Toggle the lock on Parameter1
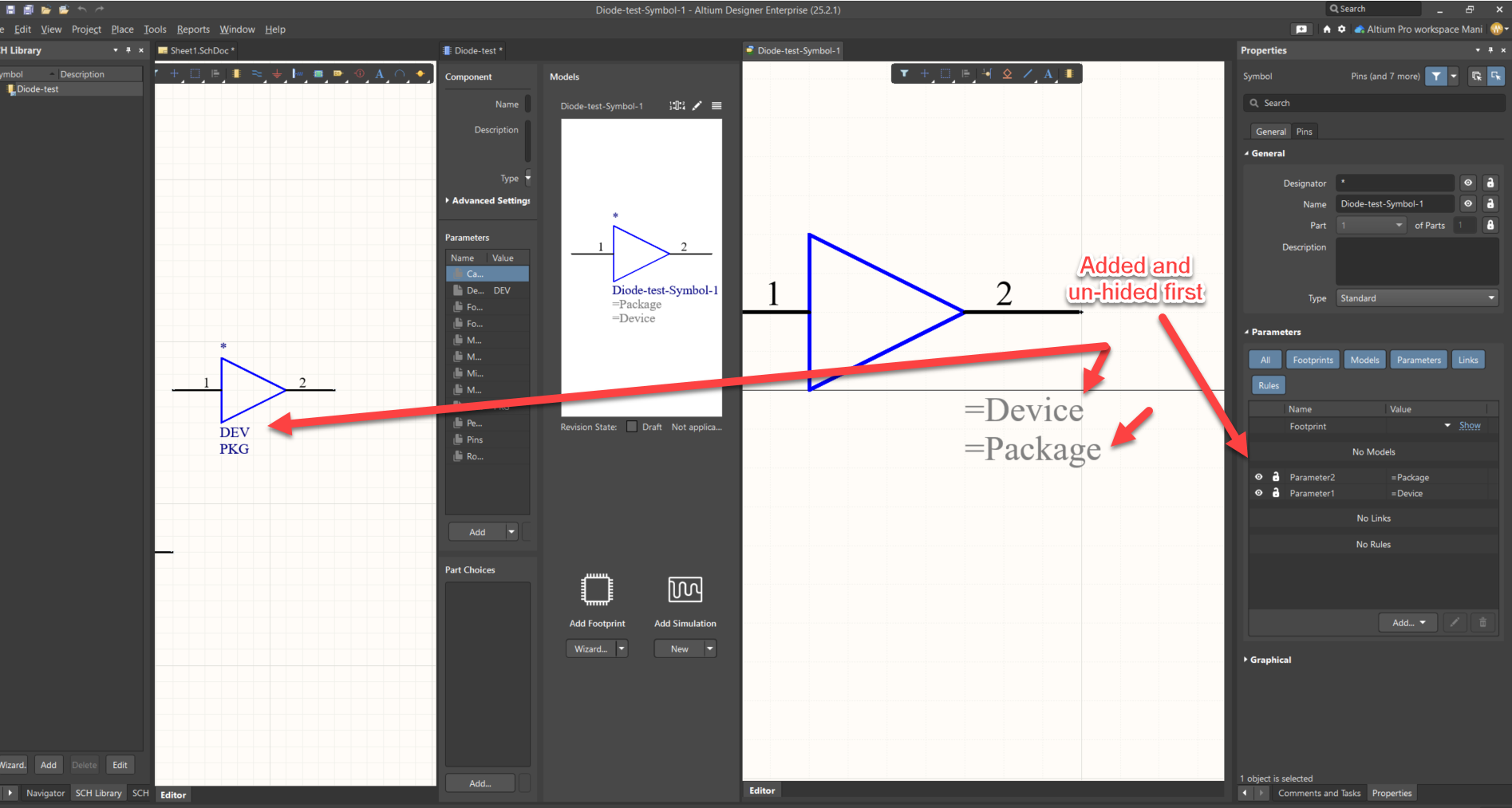1512x808 pixels. click(x=1276, y=493)
